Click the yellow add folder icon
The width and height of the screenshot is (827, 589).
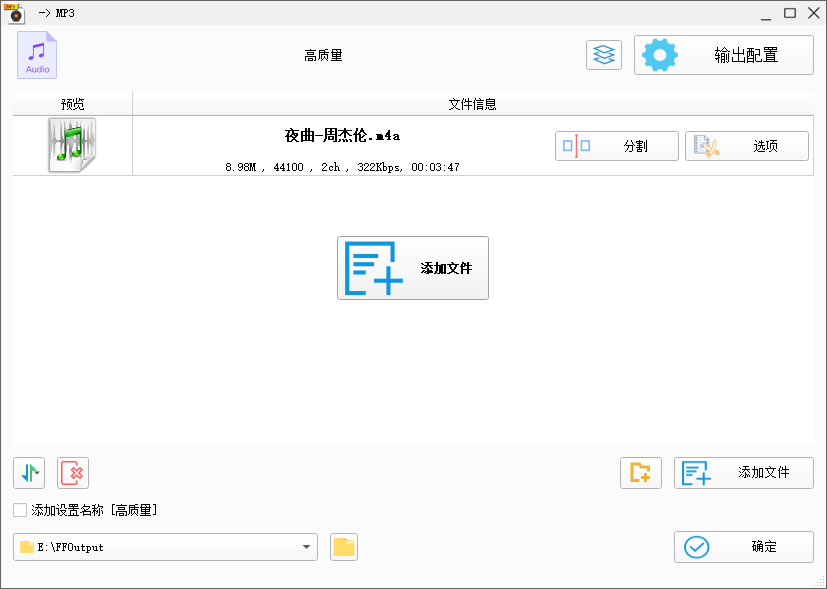click(641, 473)
